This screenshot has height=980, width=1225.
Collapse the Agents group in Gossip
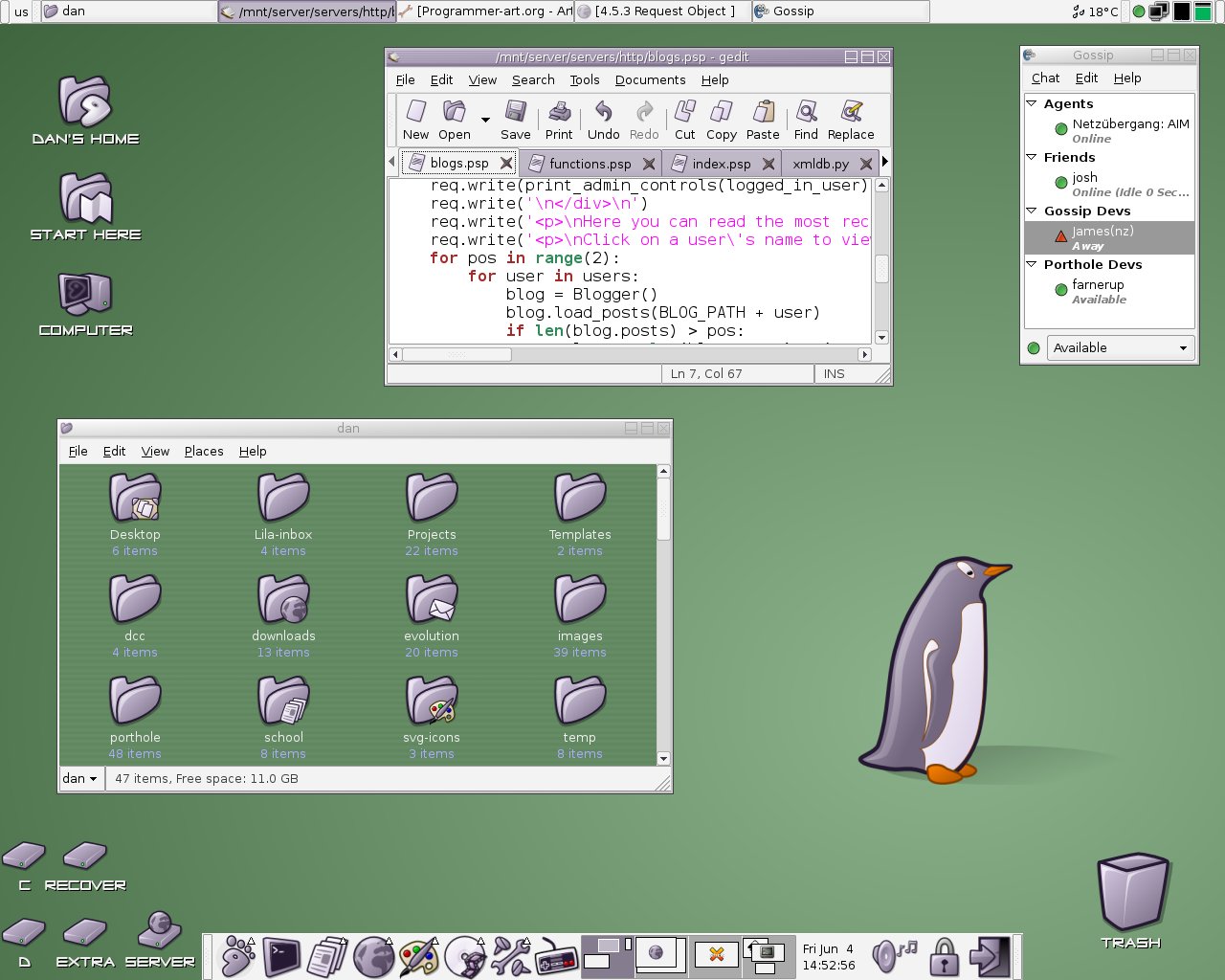(1032, 103)
